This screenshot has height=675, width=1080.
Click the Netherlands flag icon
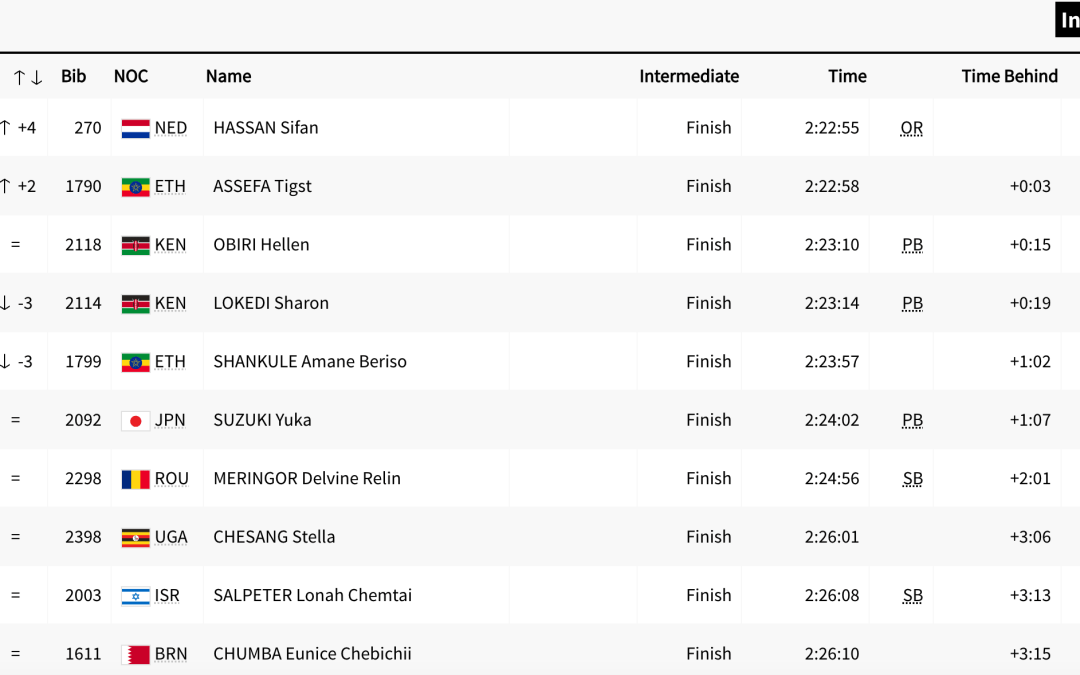135,128
